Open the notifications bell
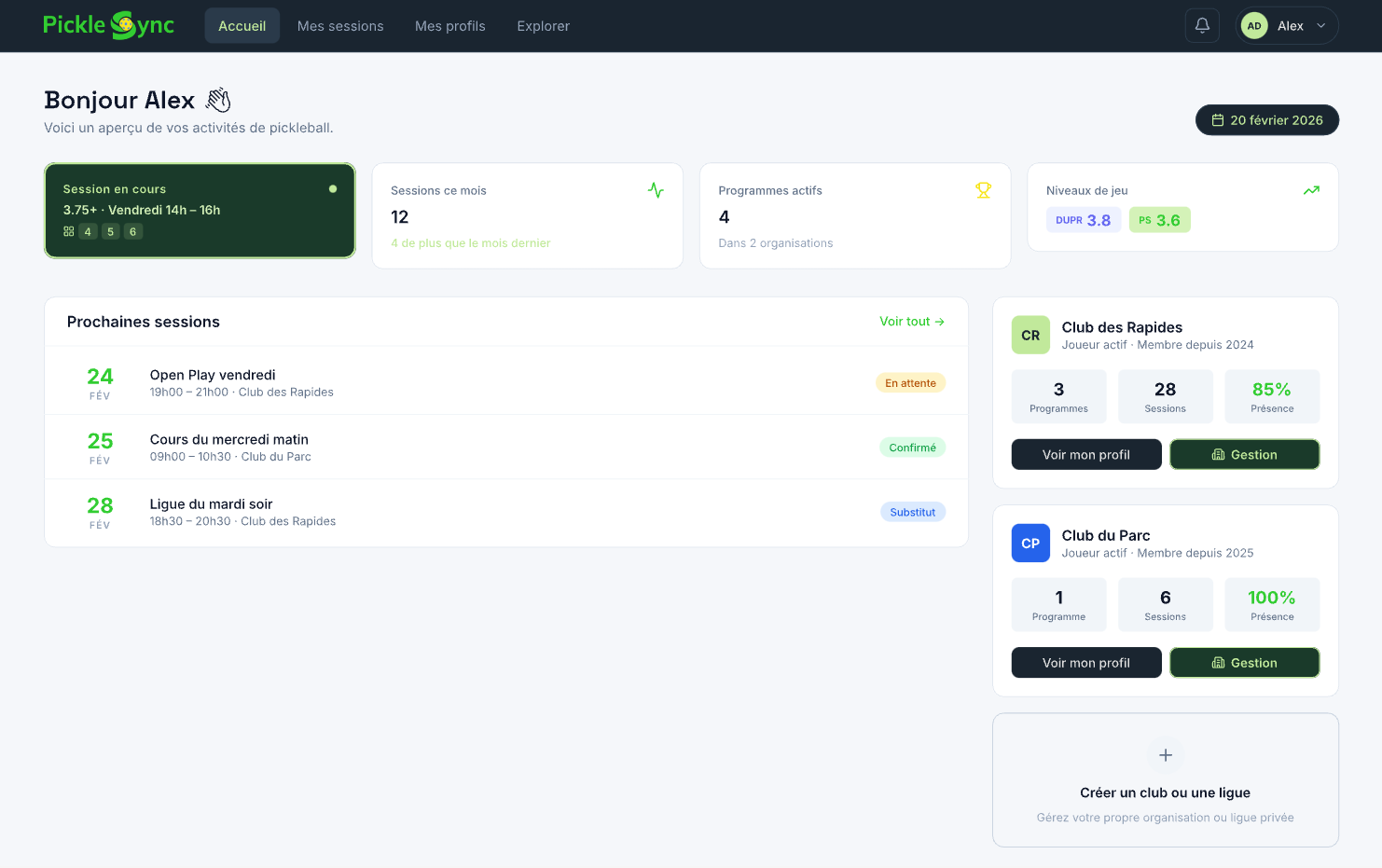Image resolution: width=1382 pixels, height=868 pixels. click(1202, 26)
